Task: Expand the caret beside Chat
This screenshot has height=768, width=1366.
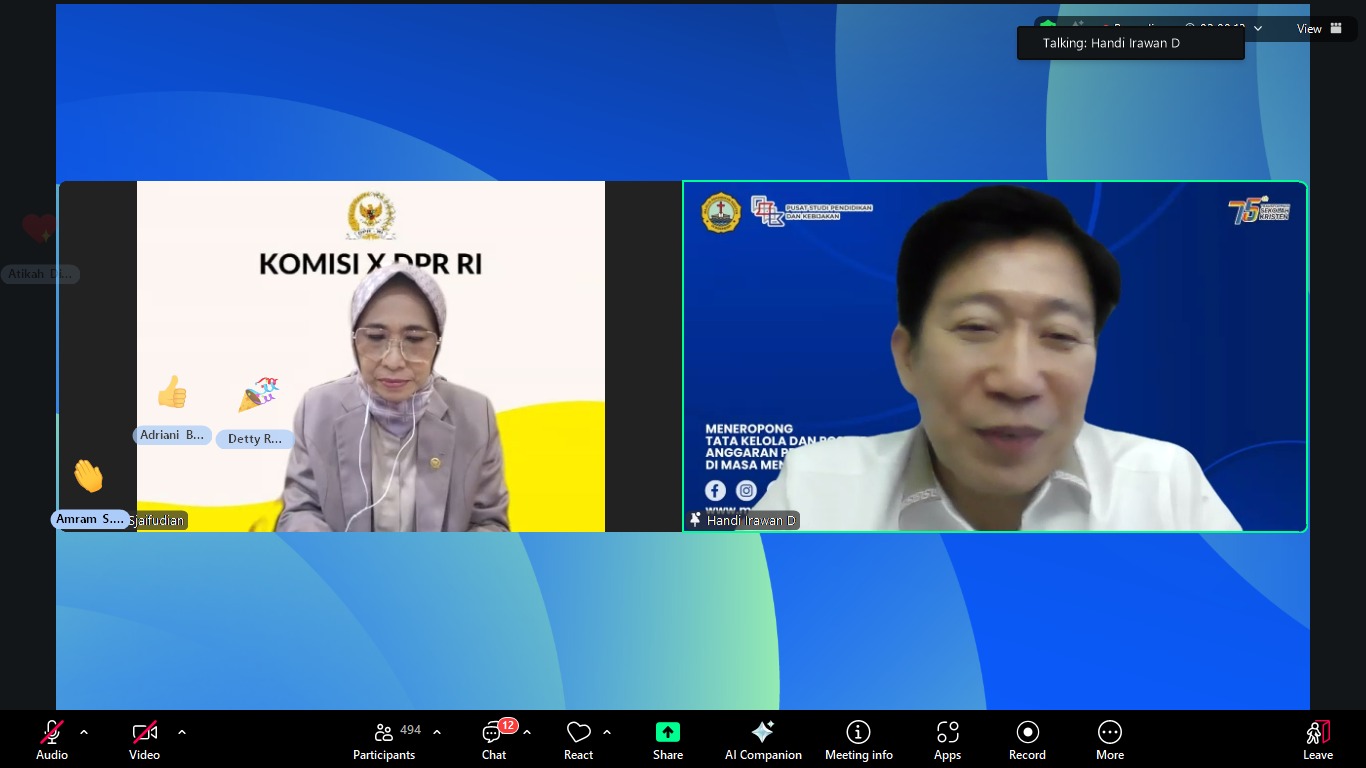Action: pos(527,732)
